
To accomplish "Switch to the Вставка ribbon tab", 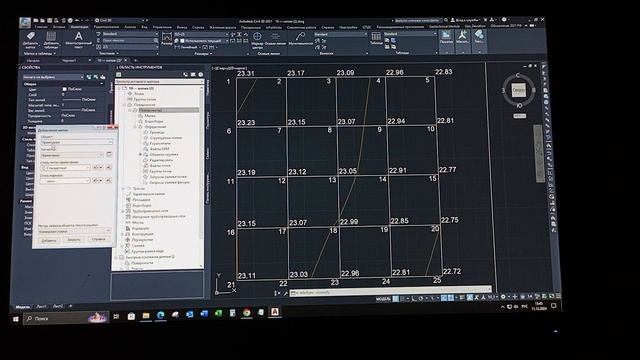I will click(59, 27).
